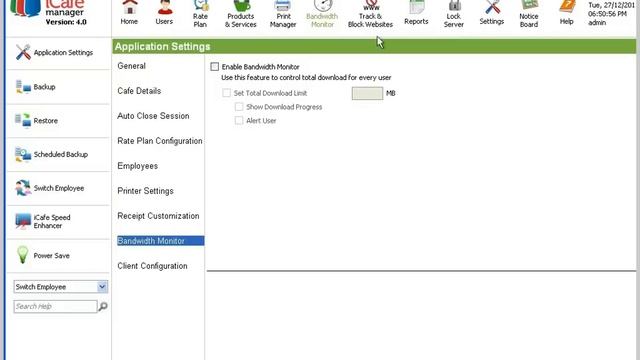Click the 'Use this feature to control' description

[306, 78]
